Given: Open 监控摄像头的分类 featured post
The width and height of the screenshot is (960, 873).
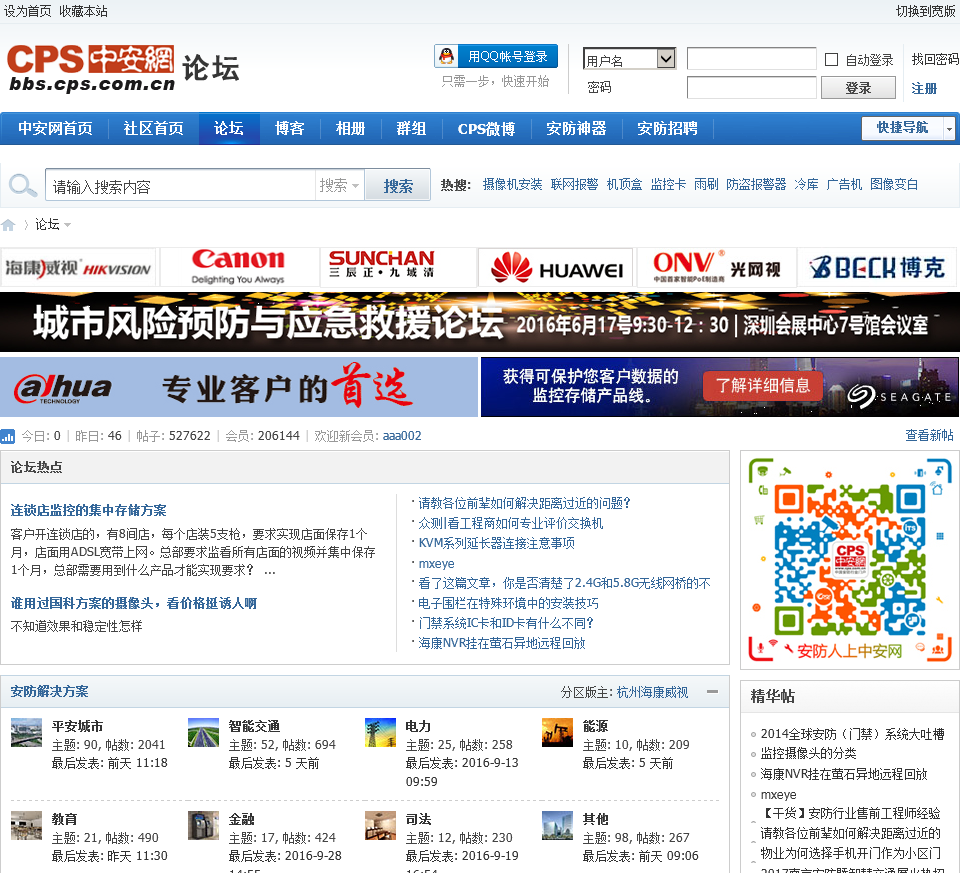Looking at the screenshot, I should [x=808, y=753].
